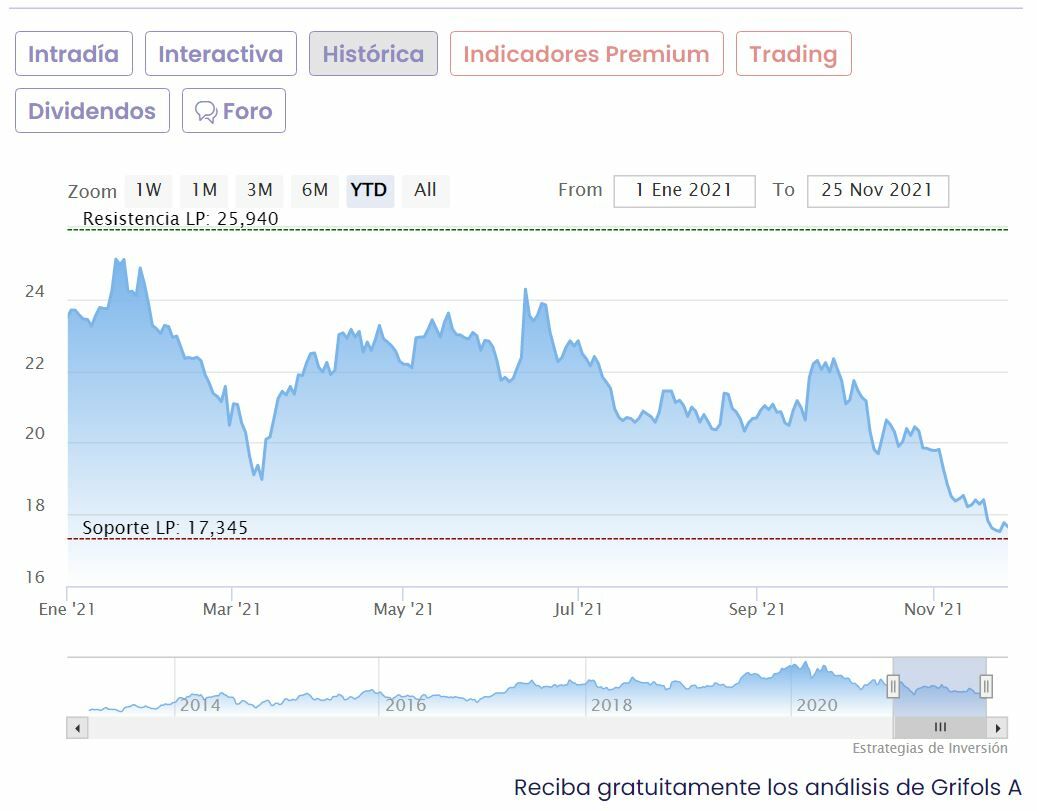Viewport: 1037px width, 811px height.
Task: Set zoom range to 1W
Action: click(148, 190)
